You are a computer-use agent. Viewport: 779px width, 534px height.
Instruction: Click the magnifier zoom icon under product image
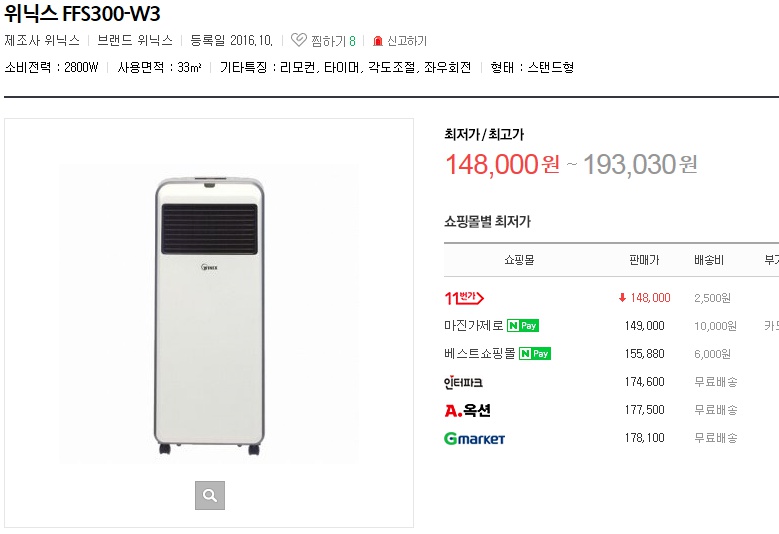point(209,495)
